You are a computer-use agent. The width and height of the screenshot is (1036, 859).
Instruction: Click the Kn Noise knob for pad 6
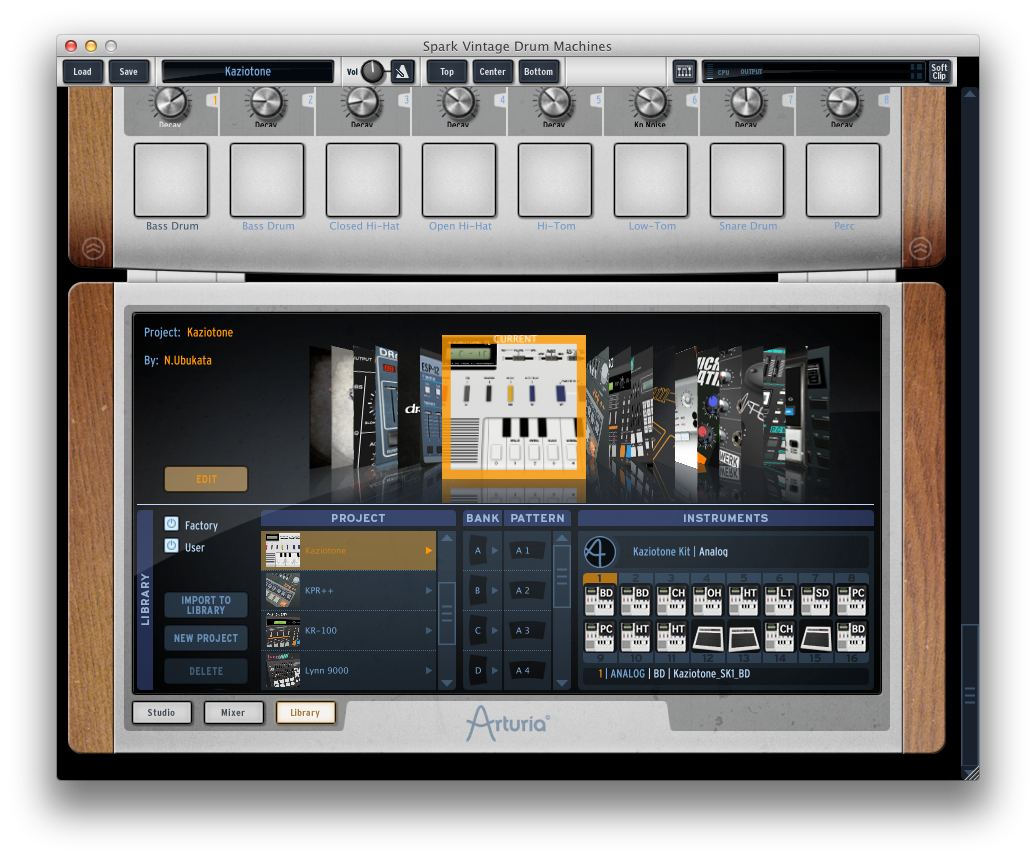pyautogui.click(x=650, y=103)
